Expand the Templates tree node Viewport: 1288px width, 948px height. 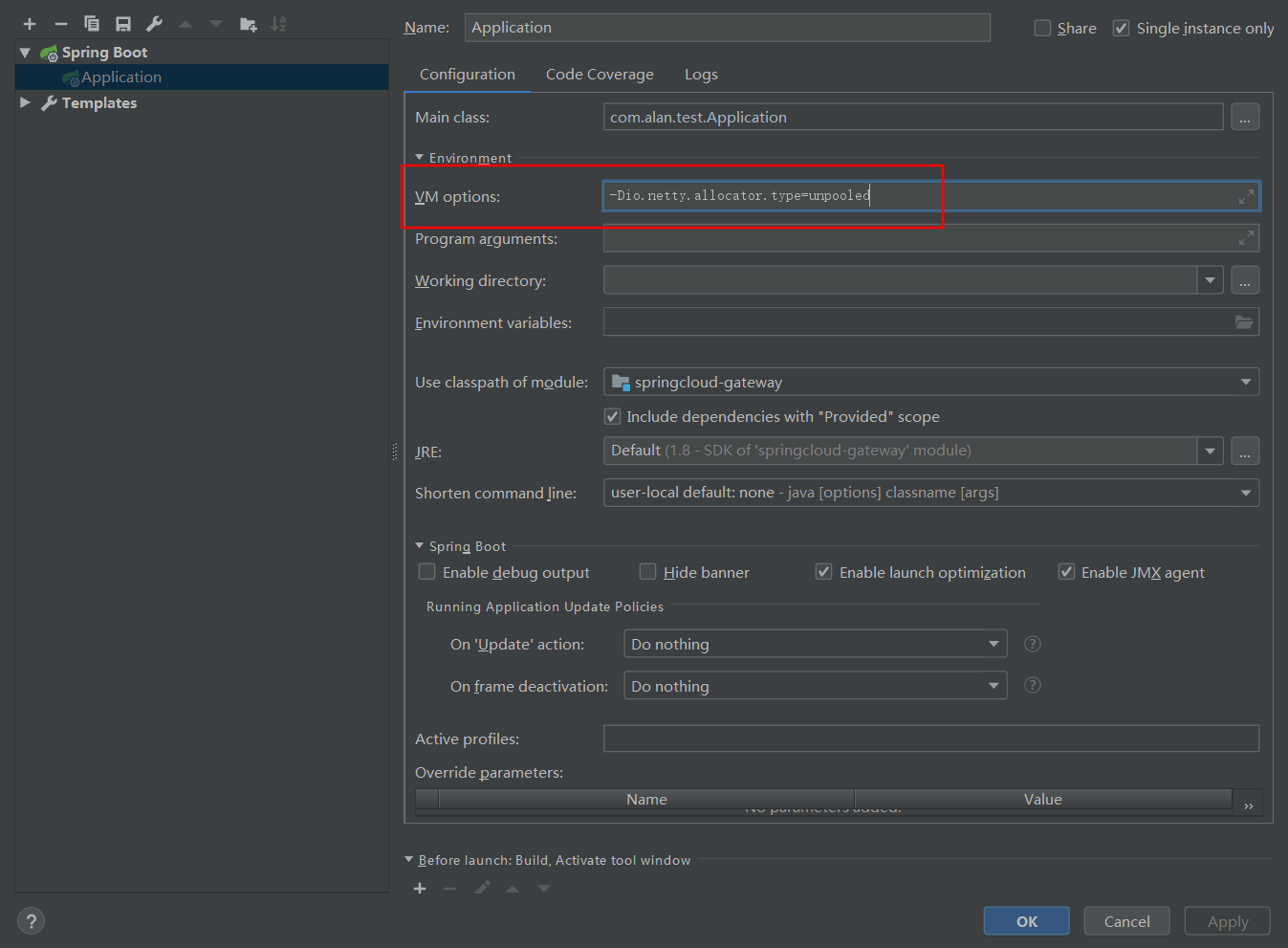pos(25,102)
